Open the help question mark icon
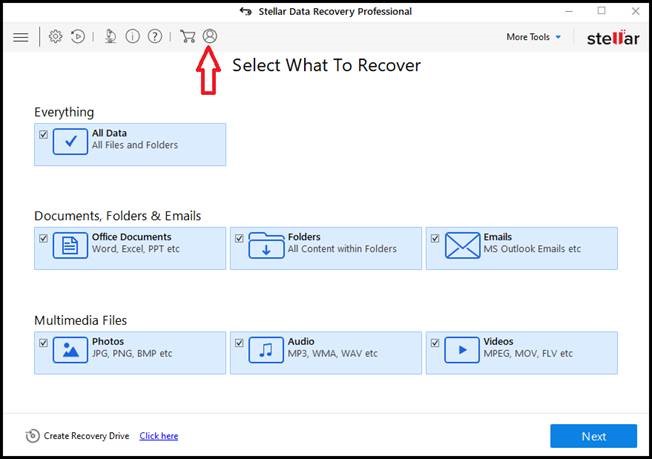 tap(155, 37)
